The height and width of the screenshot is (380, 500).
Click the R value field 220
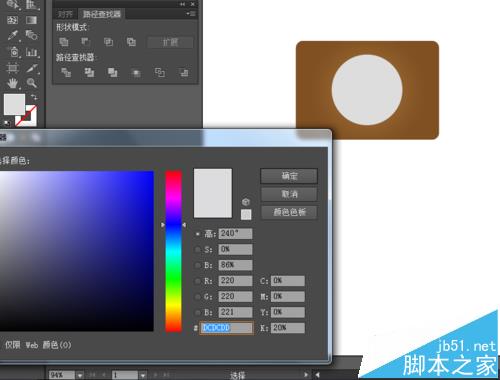235,281
